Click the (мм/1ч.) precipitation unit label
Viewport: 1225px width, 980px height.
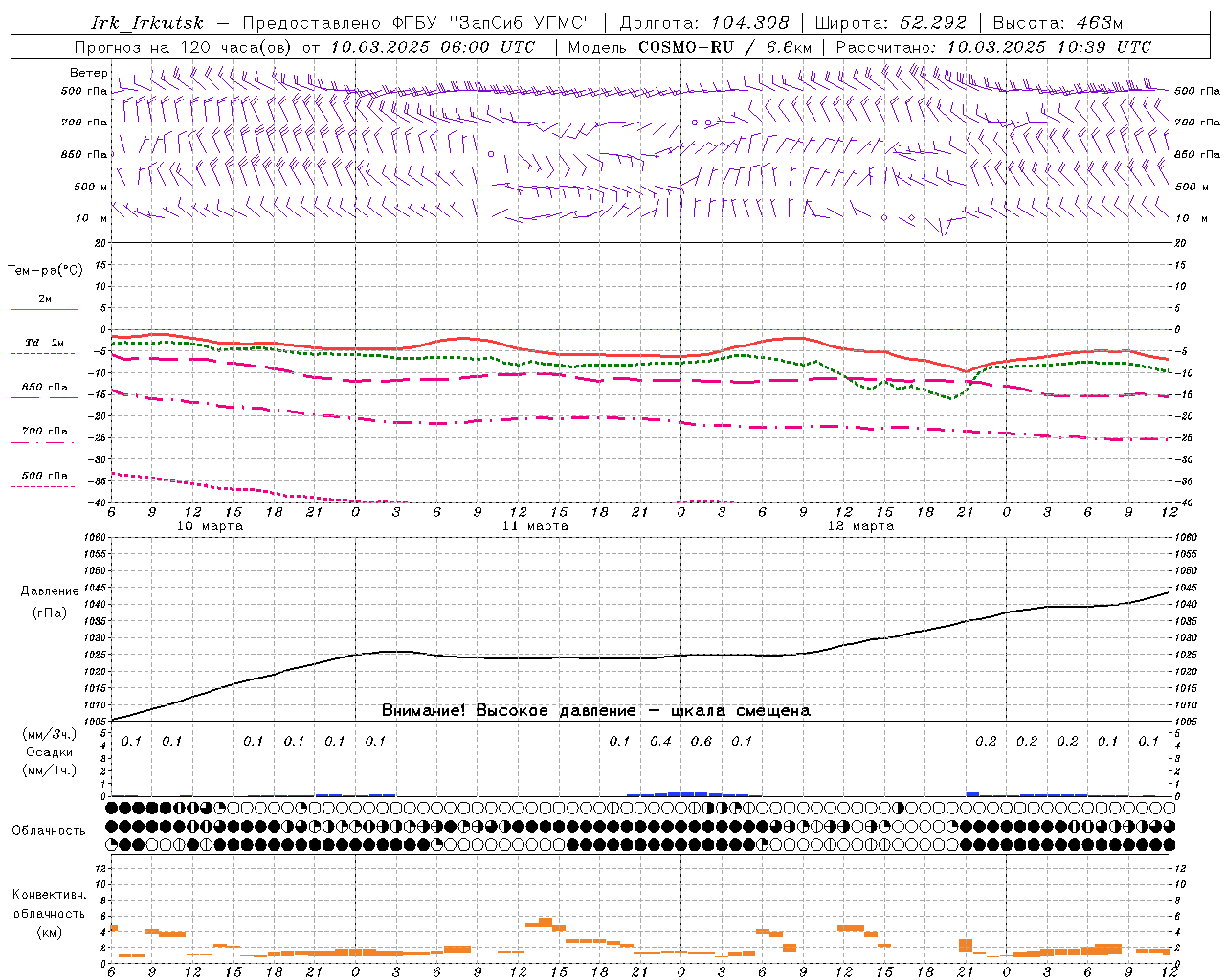(x=49, y=770)
